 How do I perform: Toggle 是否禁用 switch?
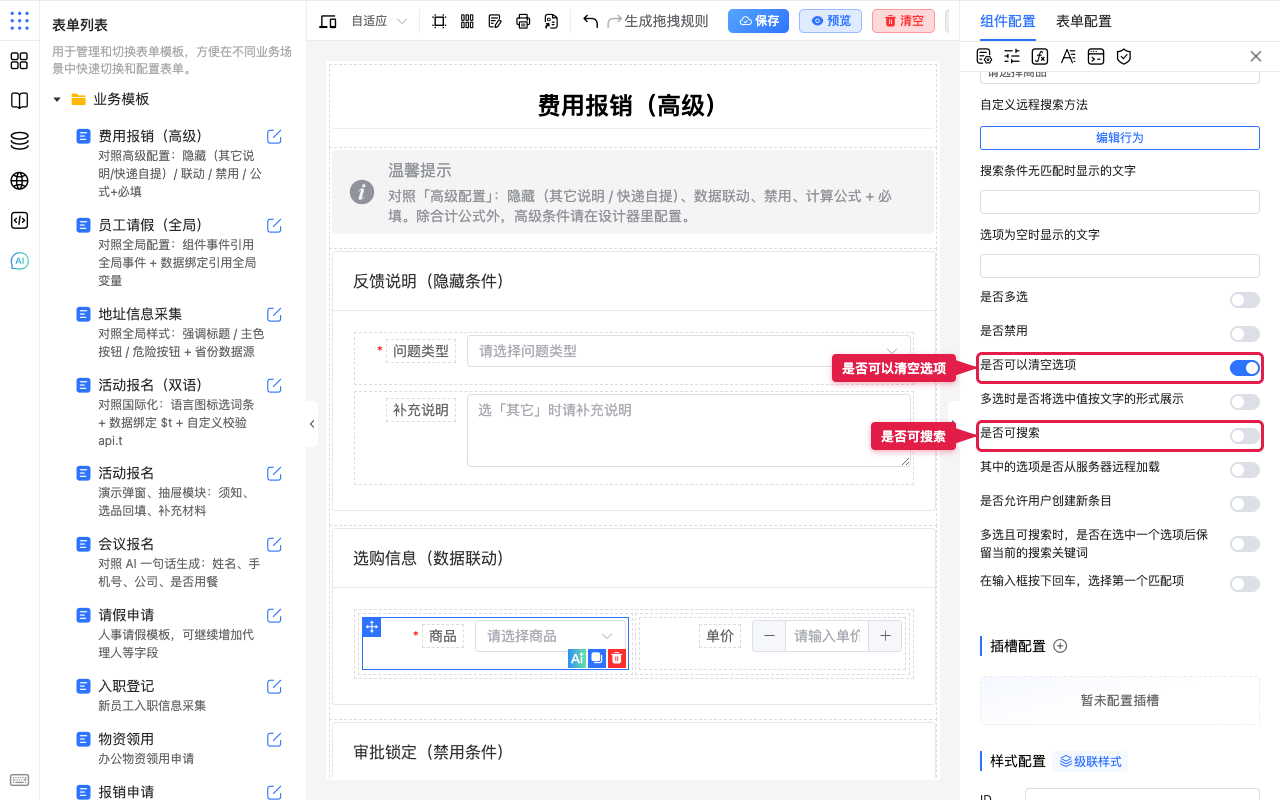[1245, 334]
